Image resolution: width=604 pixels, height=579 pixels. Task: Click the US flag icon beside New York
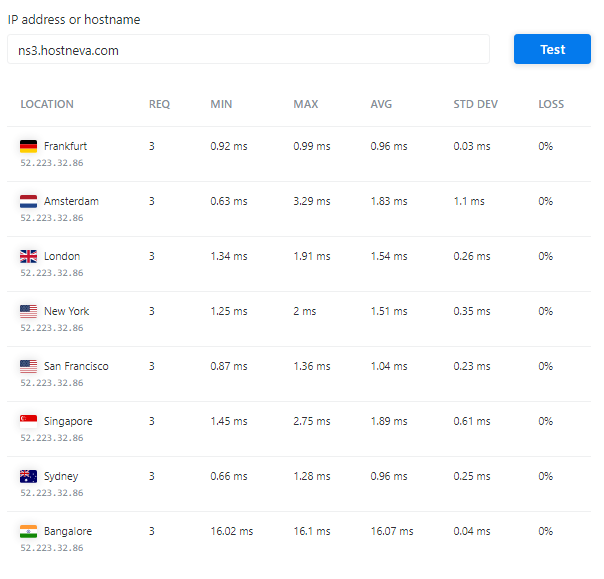point(29,311)
